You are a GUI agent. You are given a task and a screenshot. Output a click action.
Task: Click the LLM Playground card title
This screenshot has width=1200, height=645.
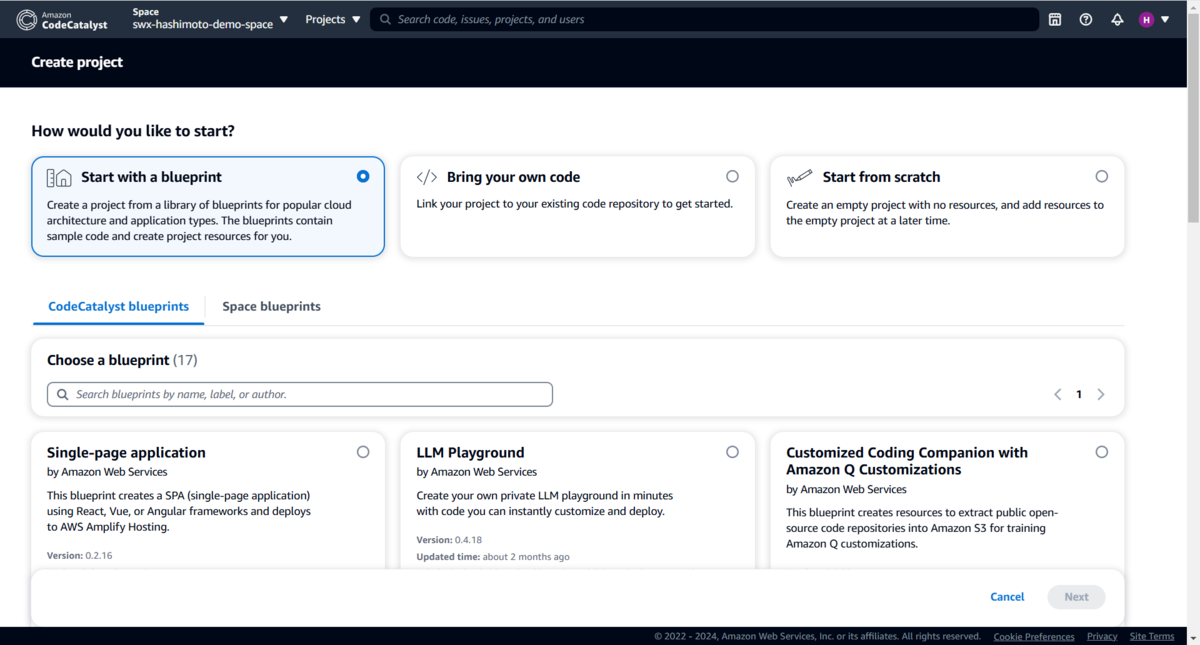click(x=470, y=452)
